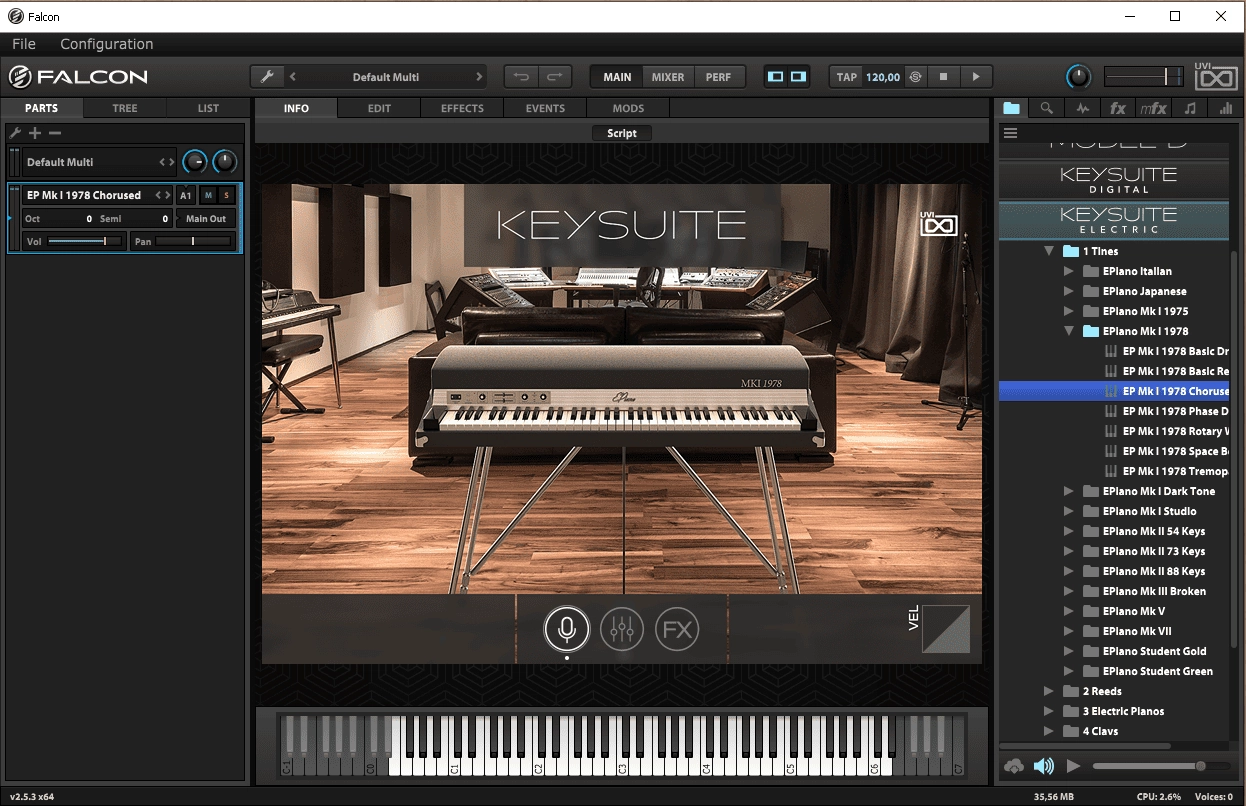Expand the 2 Reeds folder
The image size is (1246, 806).
point(1049,691)
